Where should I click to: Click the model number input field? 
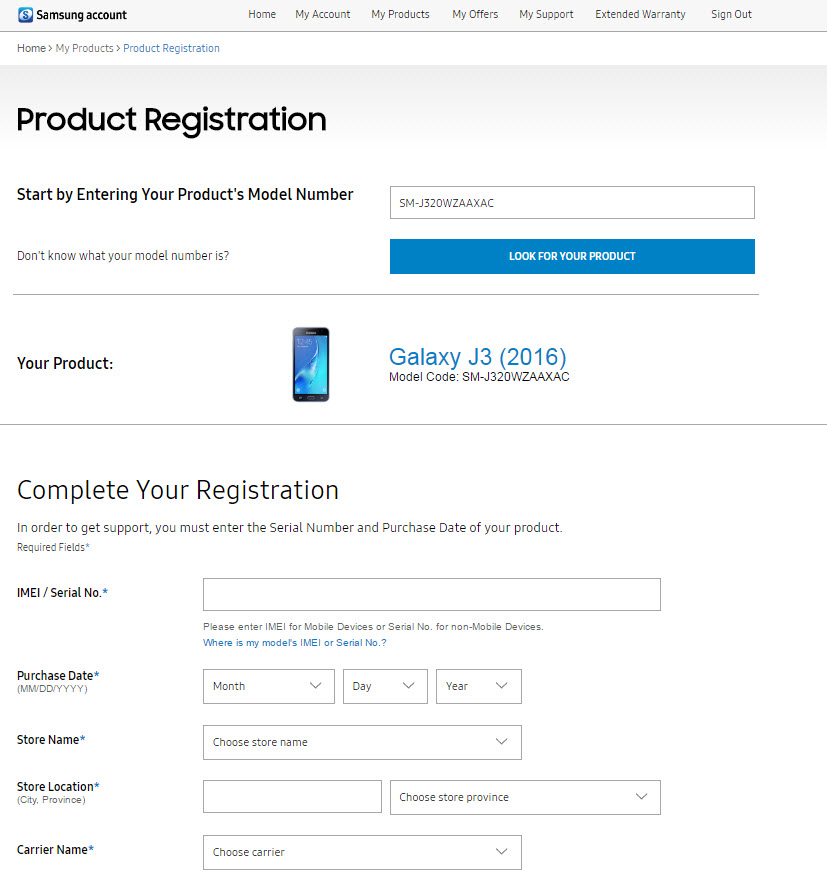coord(572,203)
